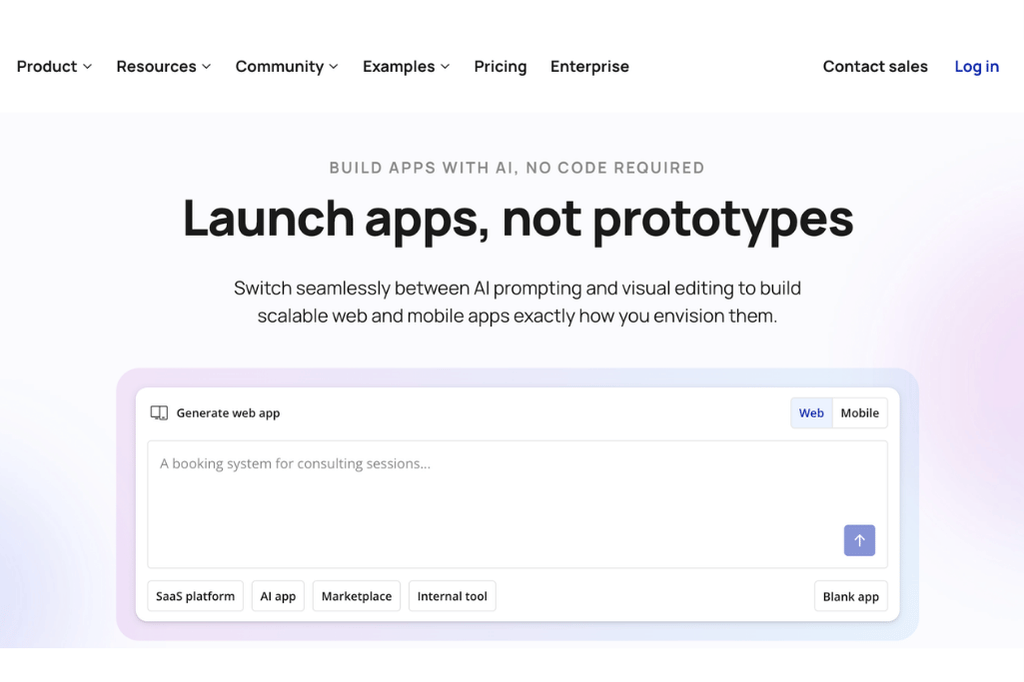Click the device icon beside Generate web app
Viewport: 1024px width, 682px height.
[158, 413]
